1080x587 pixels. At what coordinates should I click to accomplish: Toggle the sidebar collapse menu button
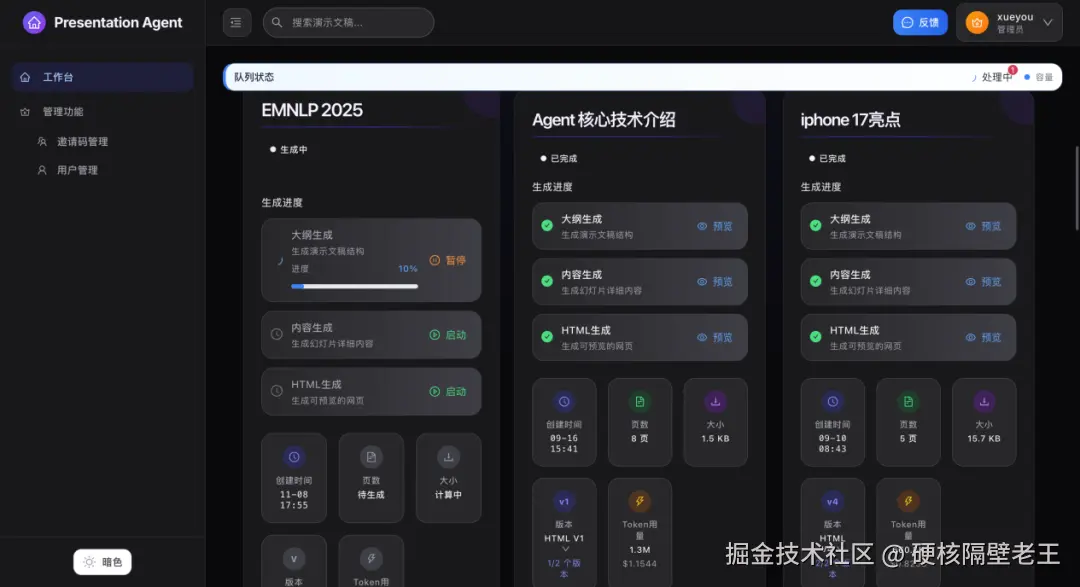(236, 23)
